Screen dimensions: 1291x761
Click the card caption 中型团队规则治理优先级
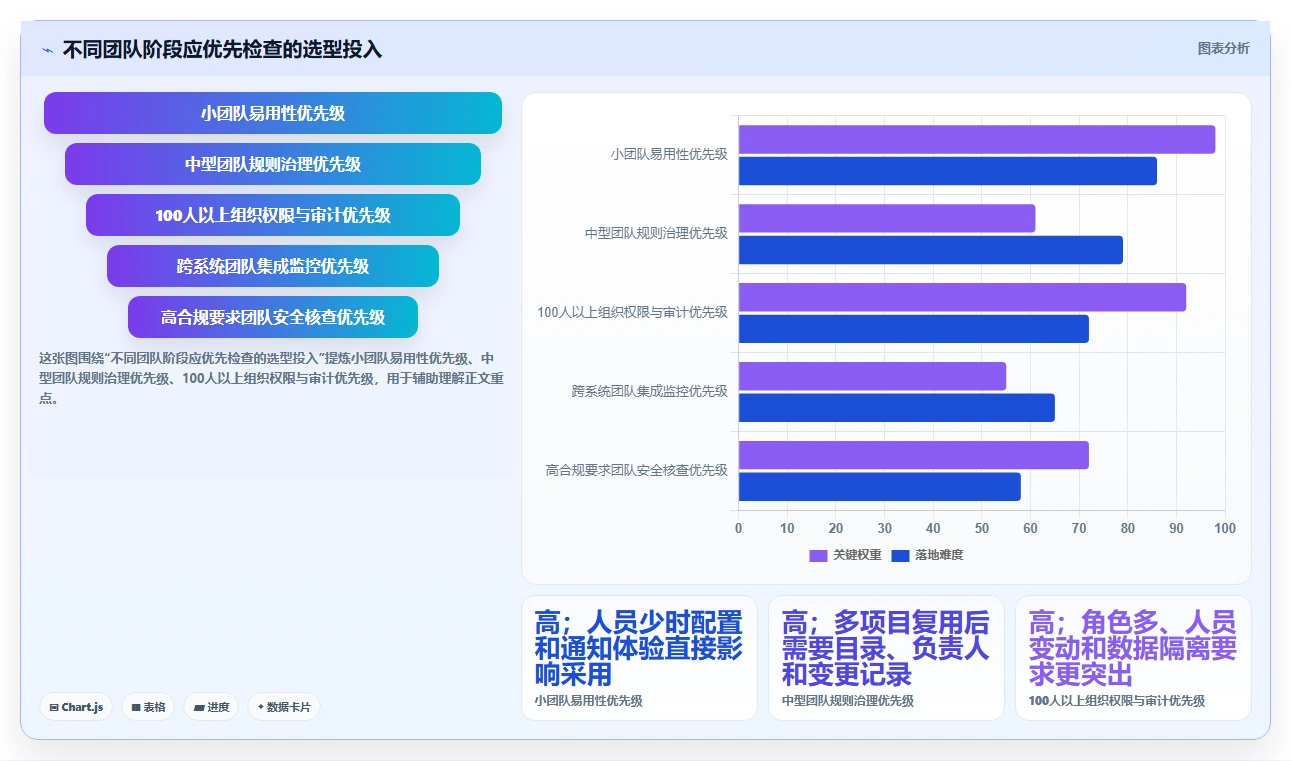coord(848,701)
